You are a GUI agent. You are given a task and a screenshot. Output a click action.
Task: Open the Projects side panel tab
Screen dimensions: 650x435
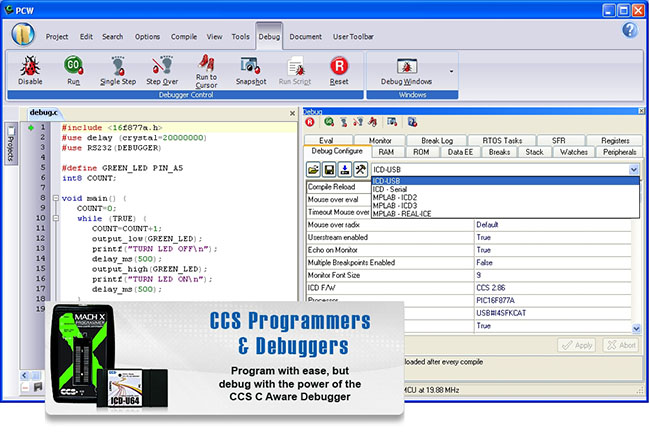[x=11, y=144]
